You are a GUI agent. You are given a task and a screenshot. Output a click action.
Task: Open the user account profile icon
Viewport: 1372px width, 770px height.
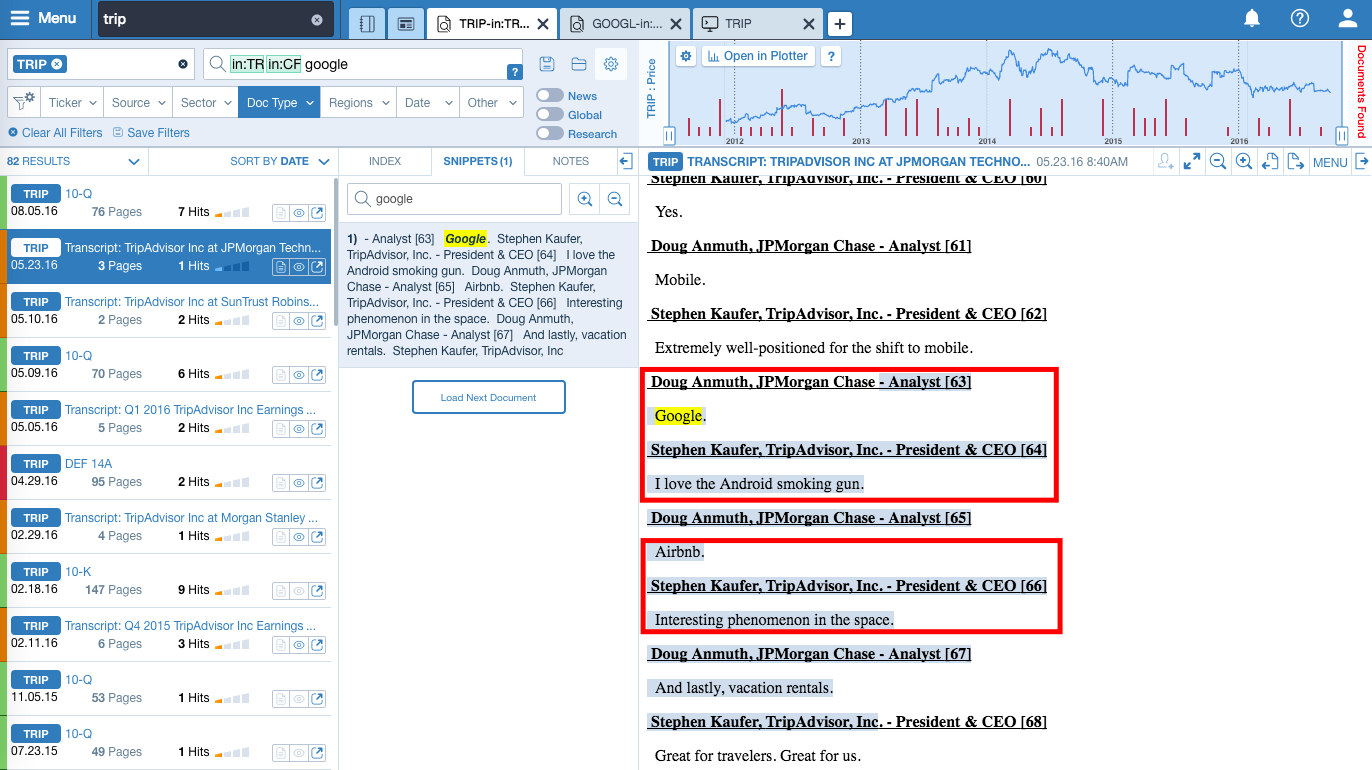coord(1348,18)
